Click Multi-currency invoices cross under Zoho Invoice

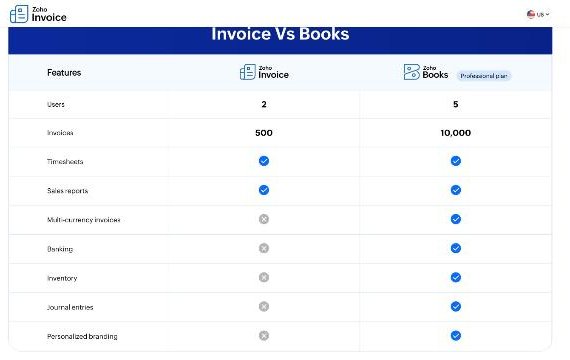pos(264,219)
